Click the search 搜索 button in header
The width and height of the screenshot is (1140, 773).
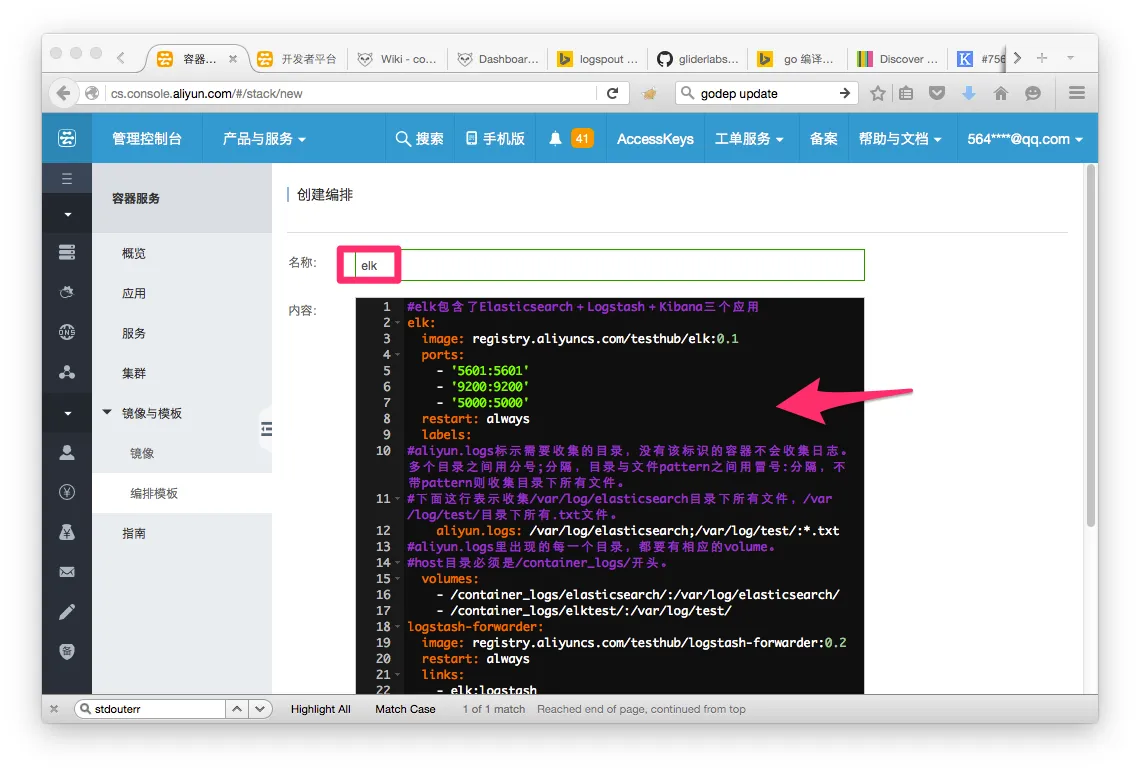(x=420, y=138)
